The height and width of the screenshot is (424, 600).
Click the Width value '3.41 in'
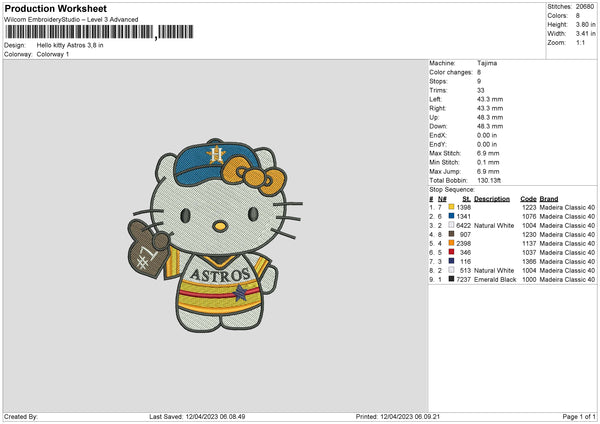[x=585, y=34]
